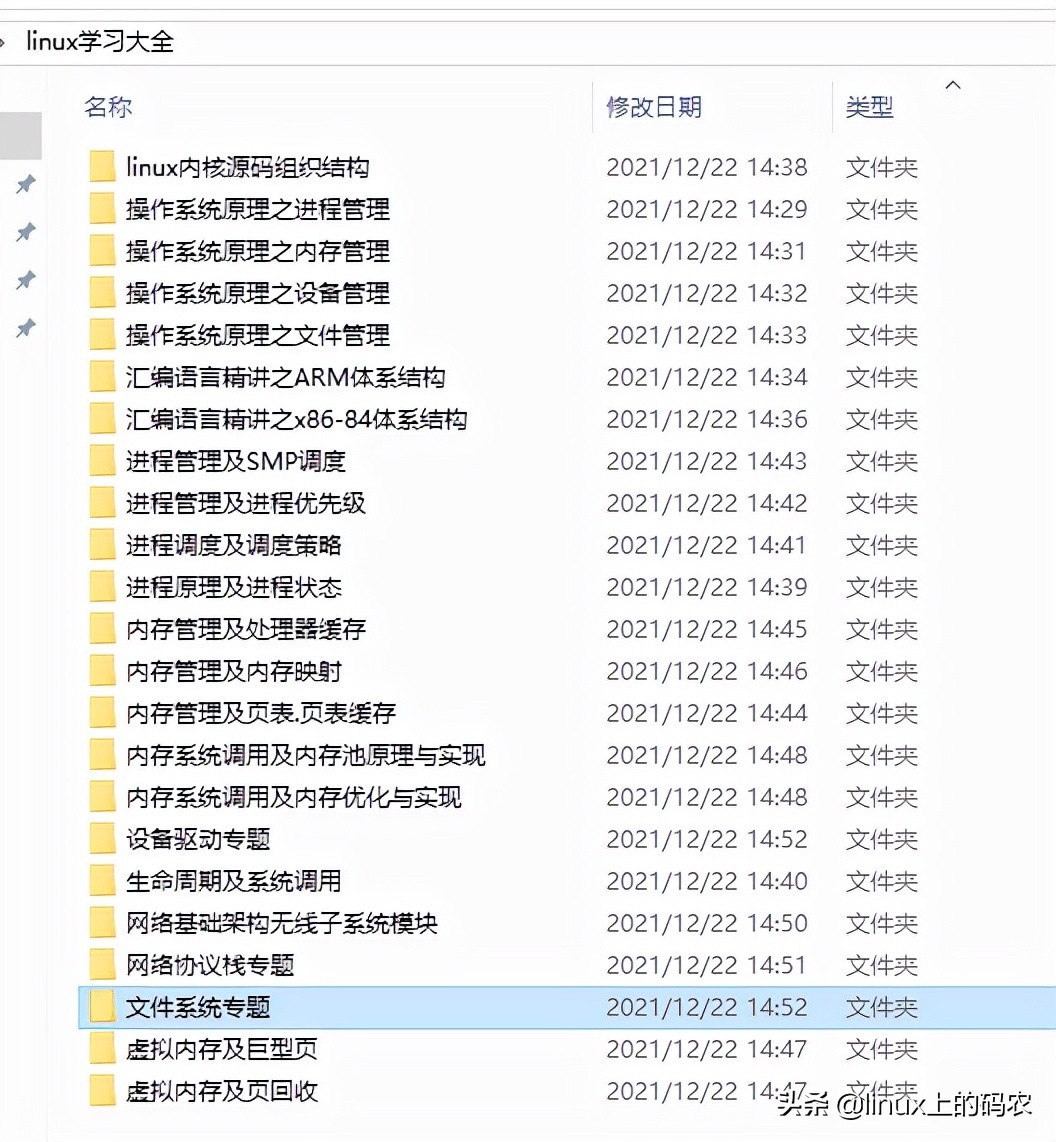Select the 进程调度及调度策略 row date

point(706,545)
